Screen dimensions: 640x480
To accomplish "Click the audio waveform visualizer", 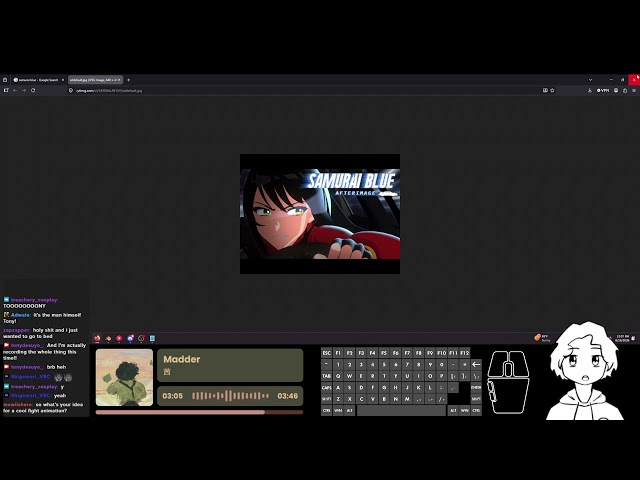I will click(x=231, y=396).
